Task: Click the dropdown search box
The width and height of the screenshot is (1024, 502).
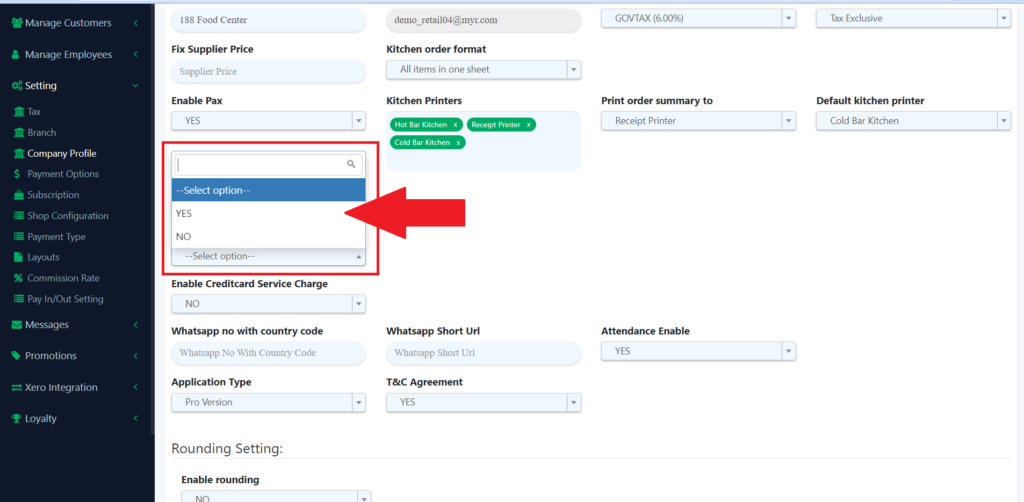Action: [262, 164]
